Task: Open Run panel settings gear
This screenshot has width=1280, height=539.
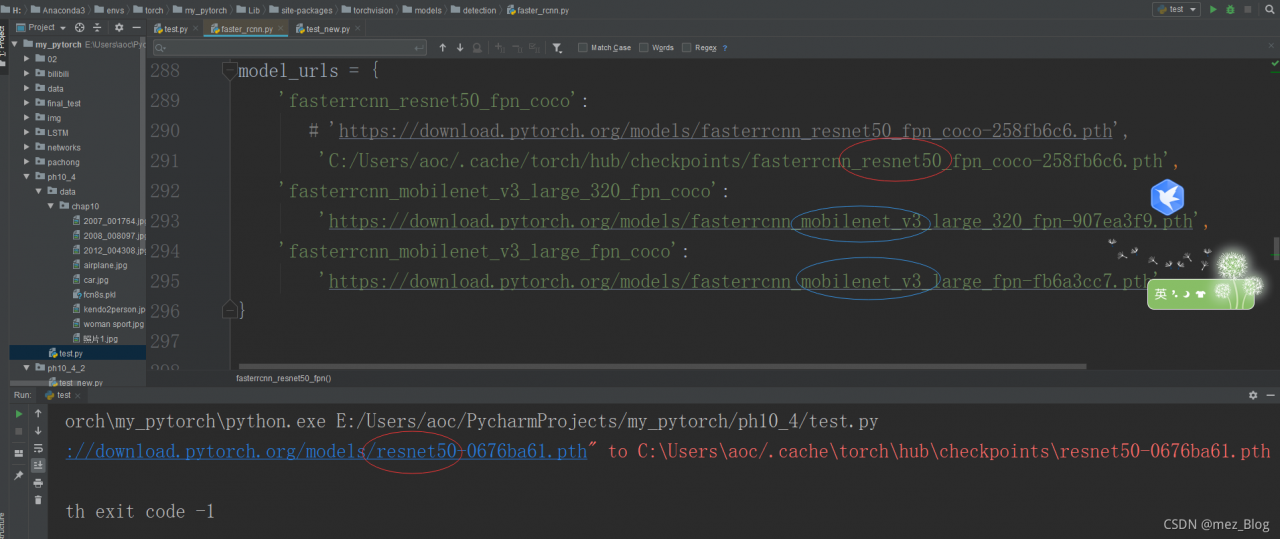Action: [x=1253, y=395]
